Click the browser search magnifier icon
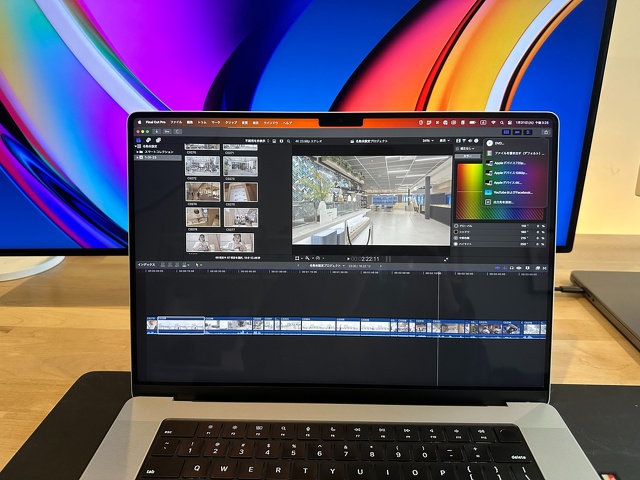640x480 pixels. click(289, 141)
